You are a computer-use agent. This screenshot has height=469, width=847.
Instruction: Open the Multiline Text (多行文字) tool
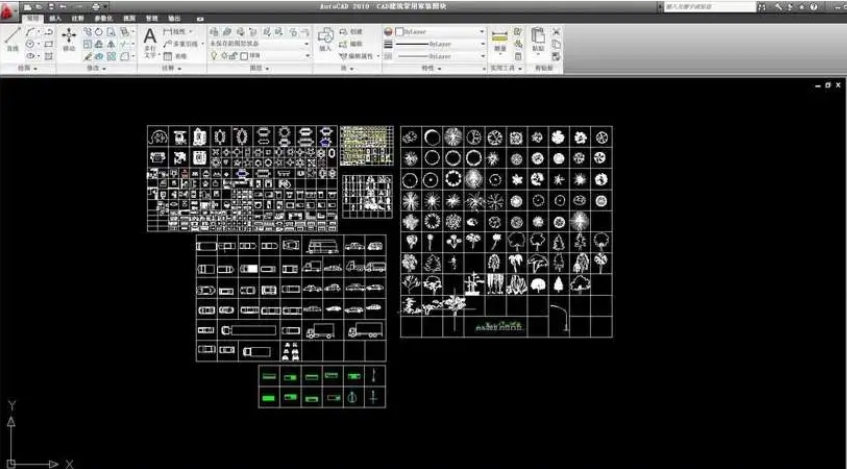150,42
